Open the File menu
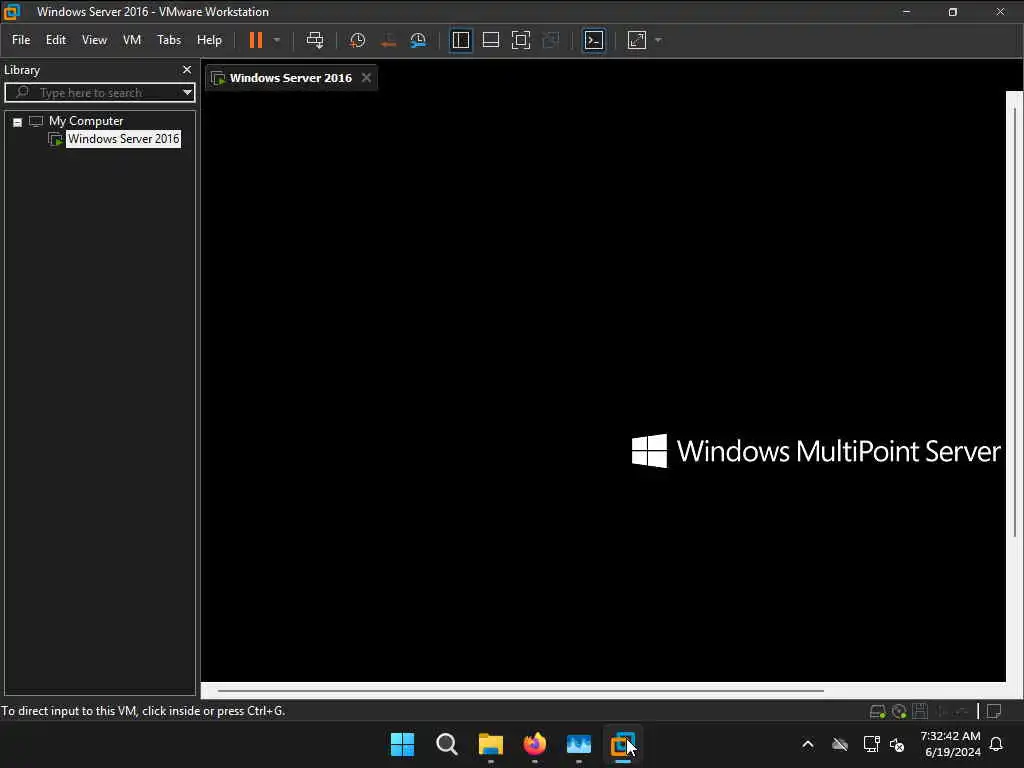This screenshot has height=768, width=1024. pyautogui.click(x=21, y=40)
